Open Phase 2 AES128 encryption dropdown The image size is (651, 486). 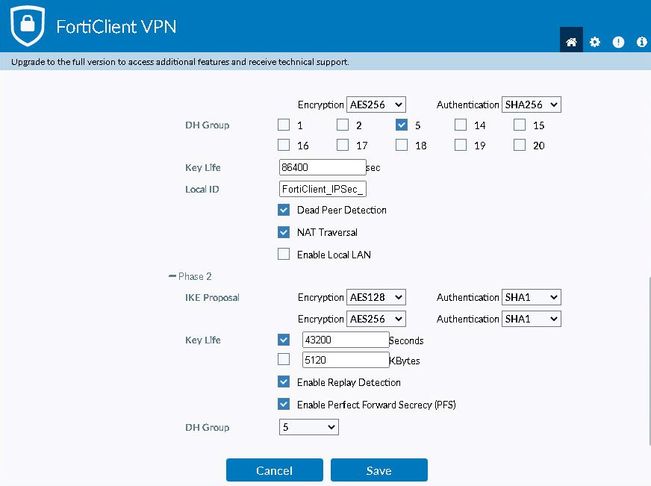click(x=375, y=297)
